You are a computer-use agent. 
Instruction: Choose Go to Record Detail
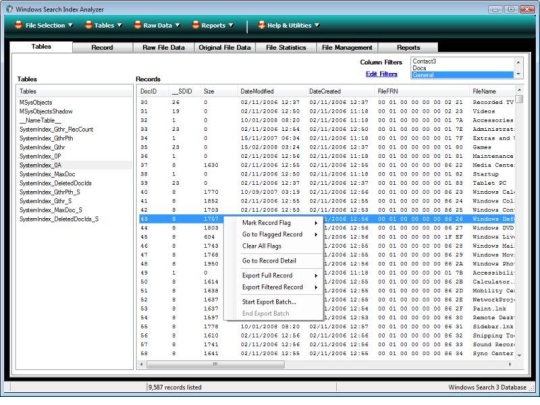point(269,261)
